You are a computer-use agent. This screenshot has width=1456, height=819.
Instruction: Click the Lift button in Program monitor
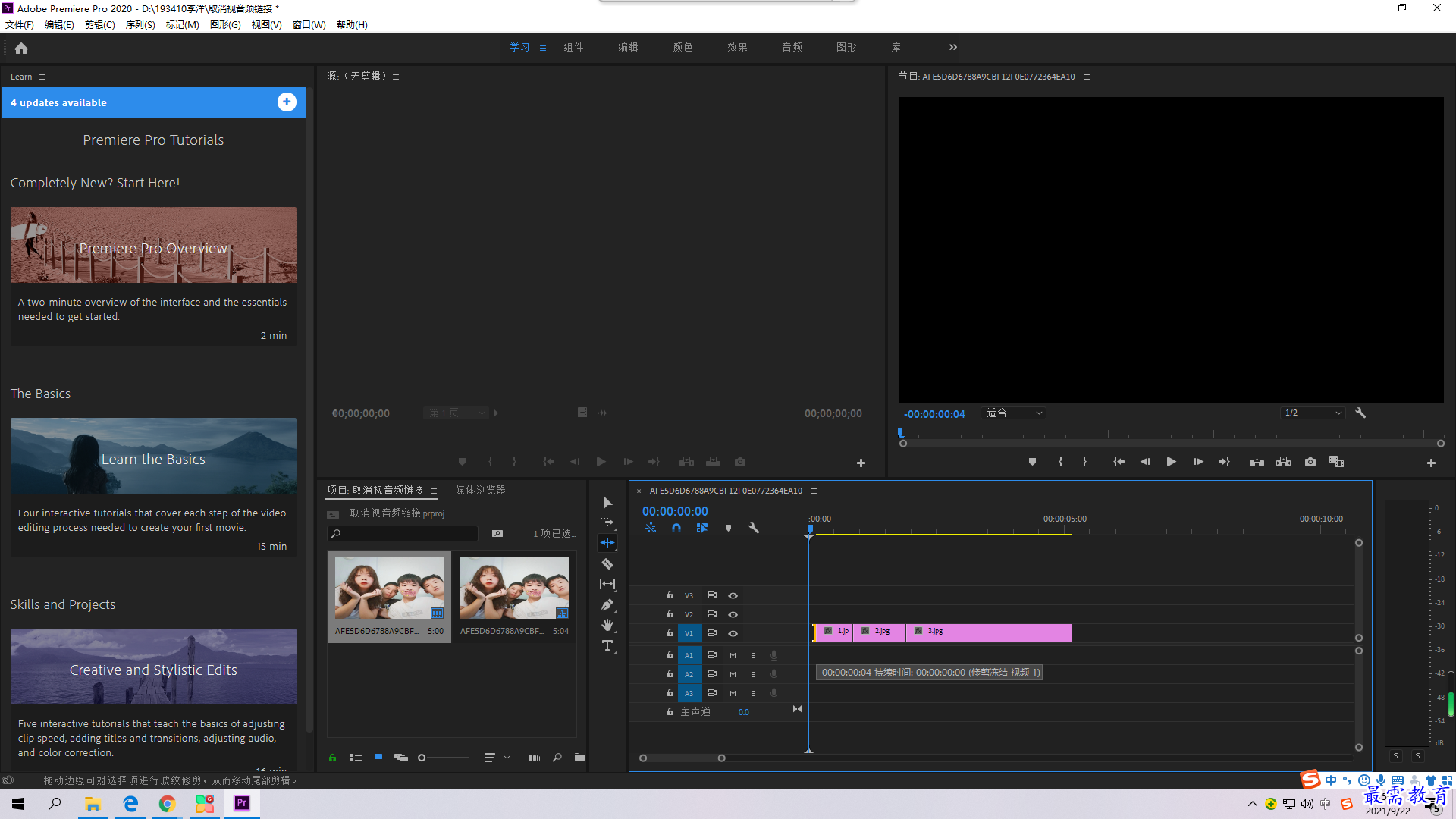coord(1257,462)
